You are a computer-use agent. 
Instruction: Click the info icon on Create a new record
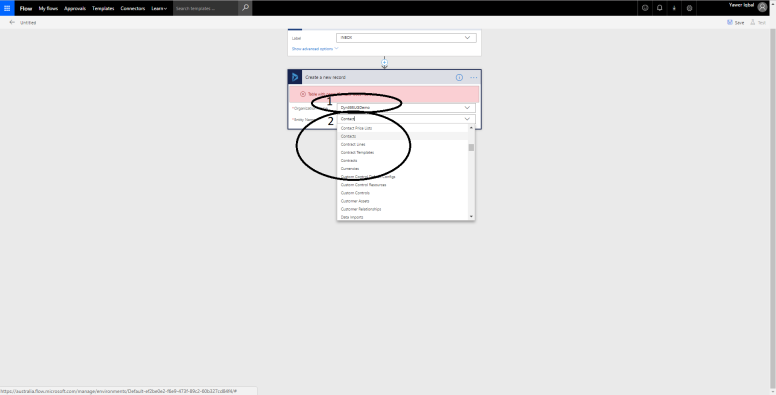[459, 77]
